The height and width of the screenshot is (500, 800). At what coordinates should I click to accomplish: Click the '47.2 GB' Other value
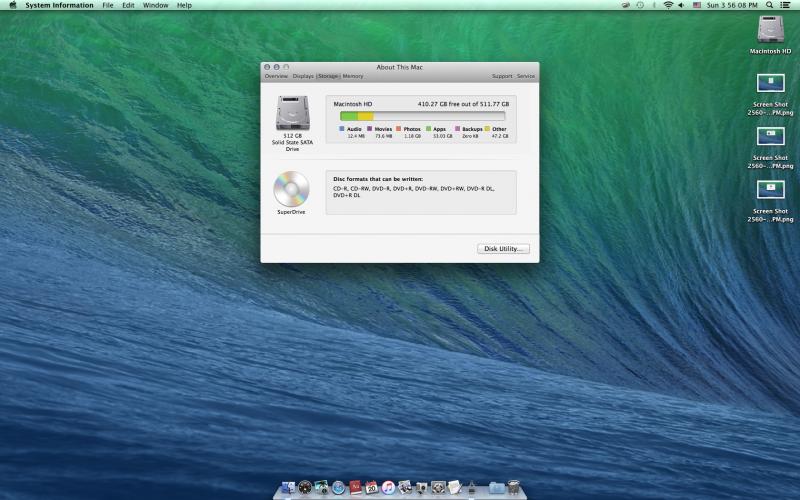tap(500, 136)
